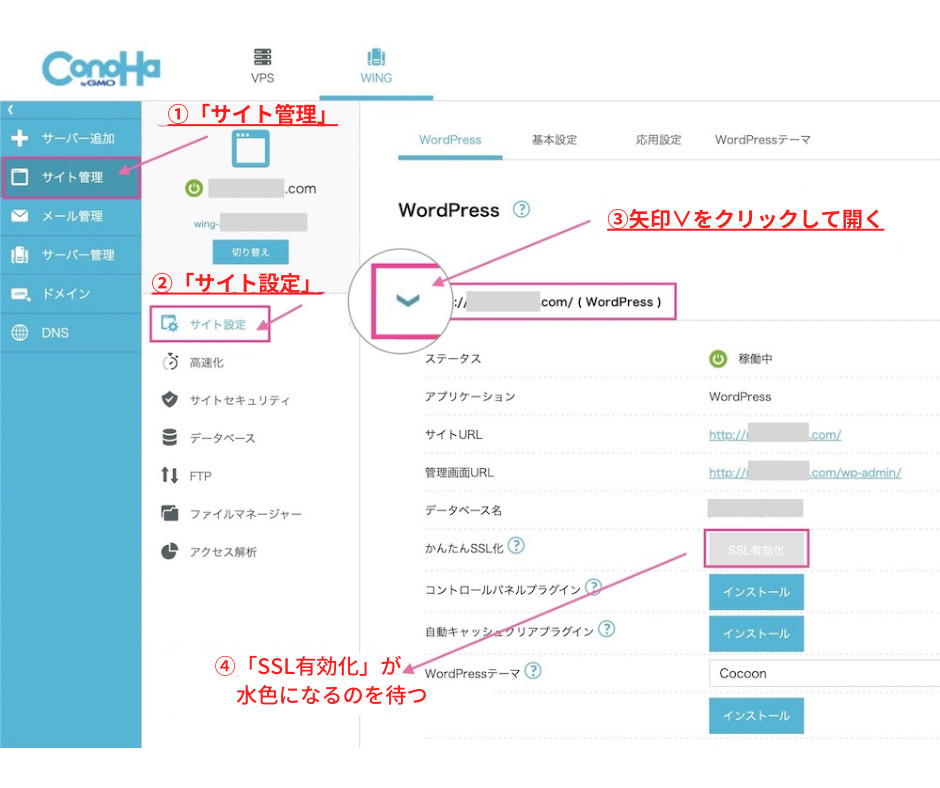The image size is (940, 788).
Task: Click the stopwatch icon for 高速化
Action: coord(170,362)
